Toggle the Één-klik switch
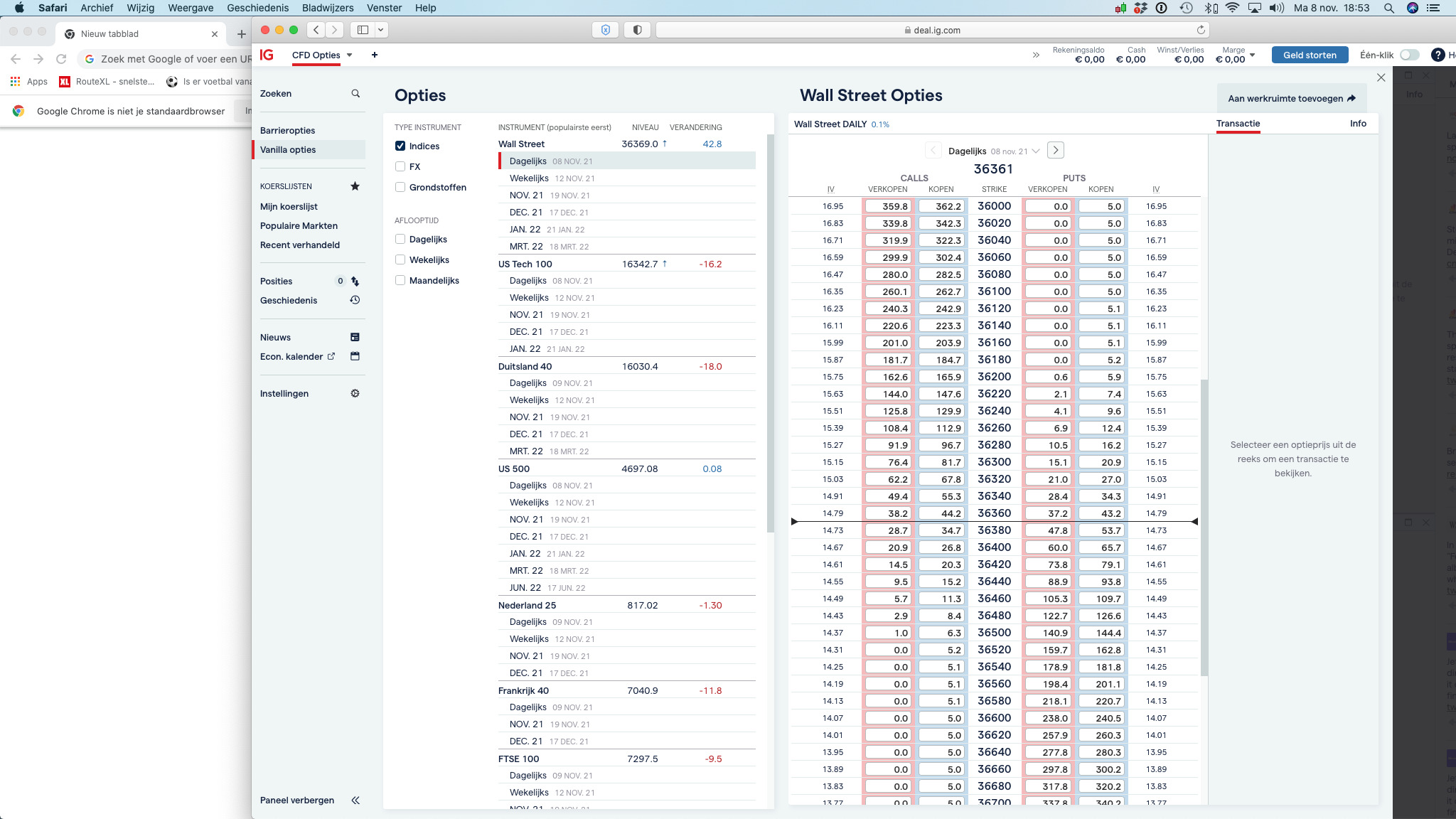The image size is (1456, 819). coord(1409,55)
